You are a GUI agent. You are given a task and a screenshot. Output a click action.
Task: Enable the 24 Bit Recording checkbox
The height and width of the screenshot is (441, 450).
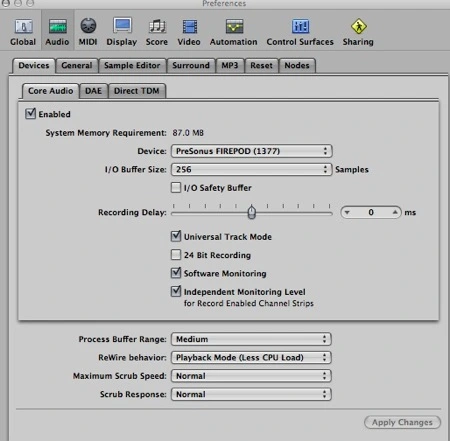(176, 255)
